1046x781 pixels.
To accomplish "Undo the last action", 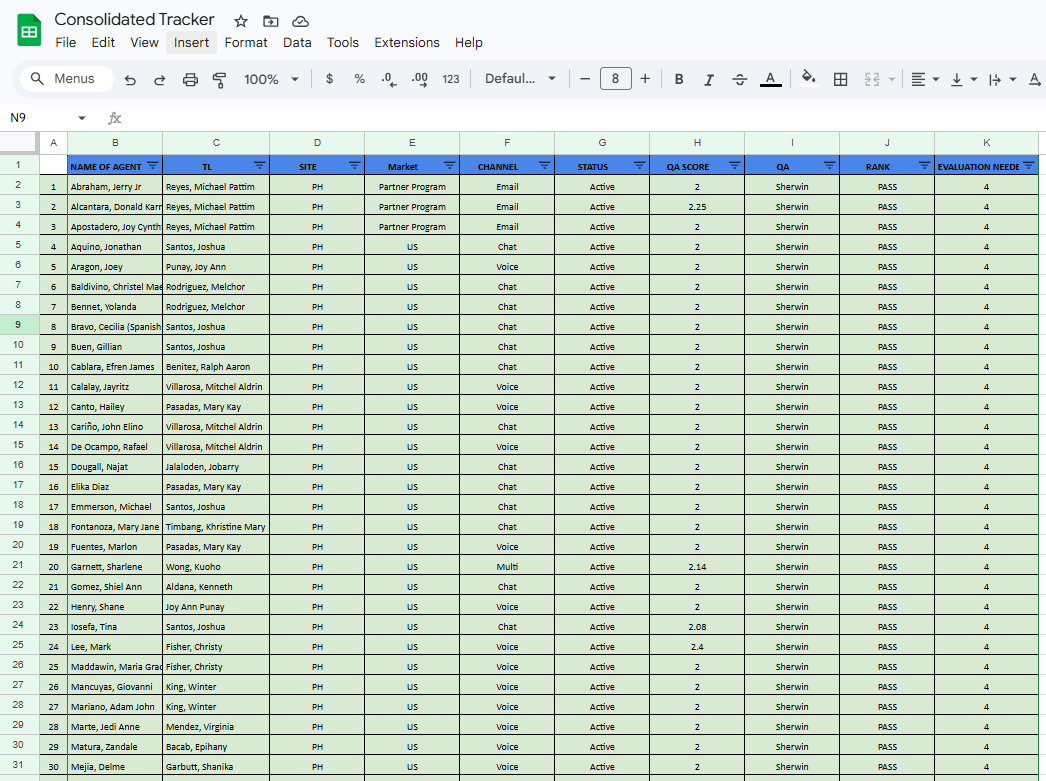I will click(130, 79).
